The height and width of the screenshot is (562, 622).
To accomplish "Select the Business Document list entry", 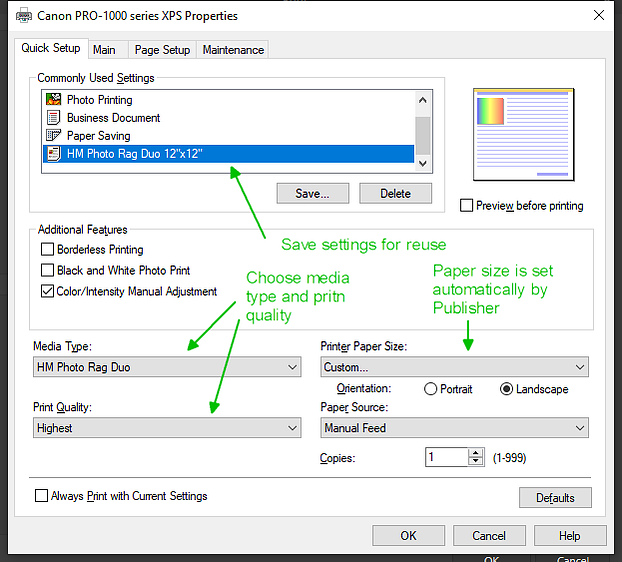I will click(x=228, y=118).
